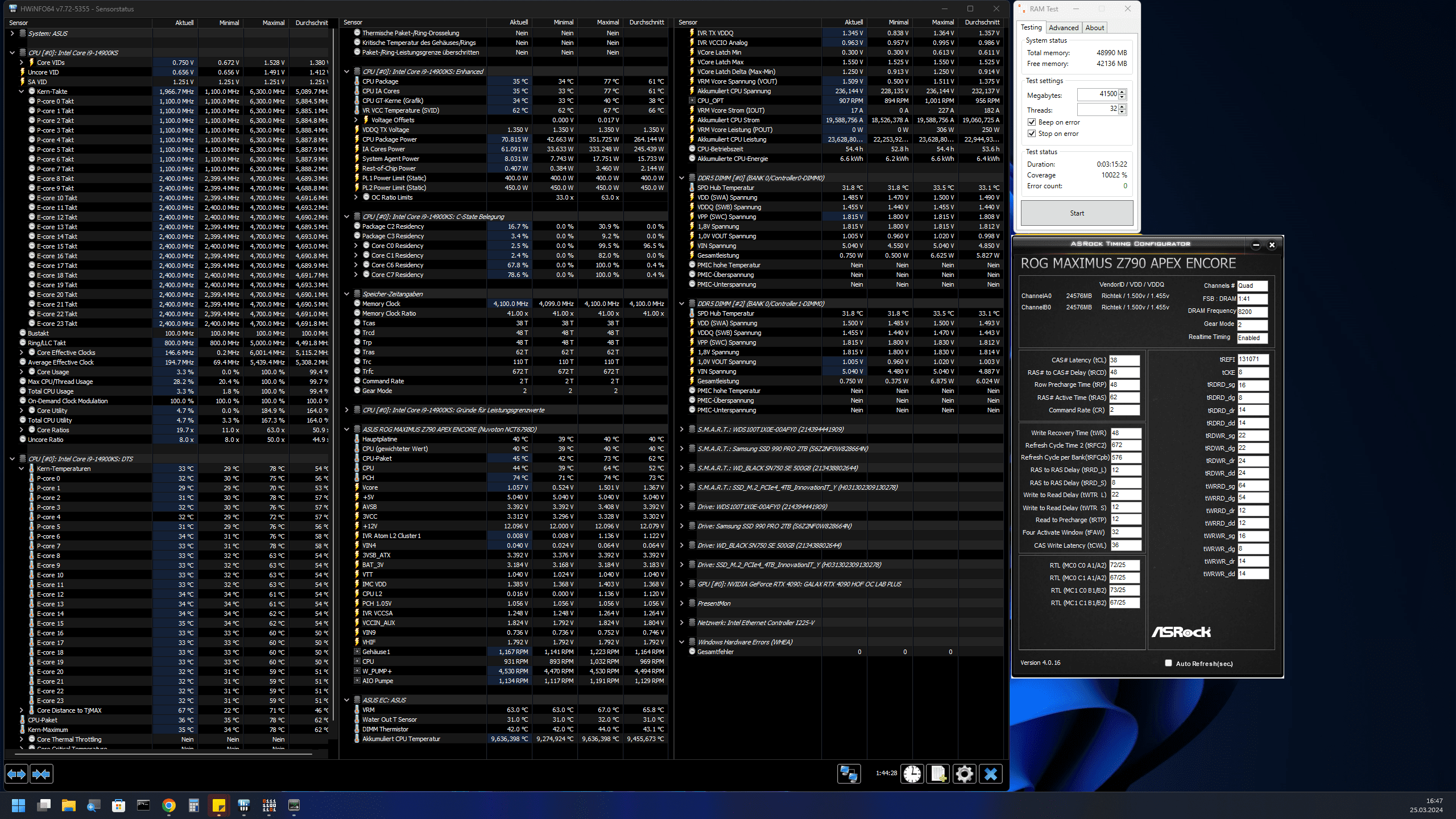This screenshot has height=819, width=1456.
Task: Collapse the Speicher-Zeitangaben section
Action: 347,294
